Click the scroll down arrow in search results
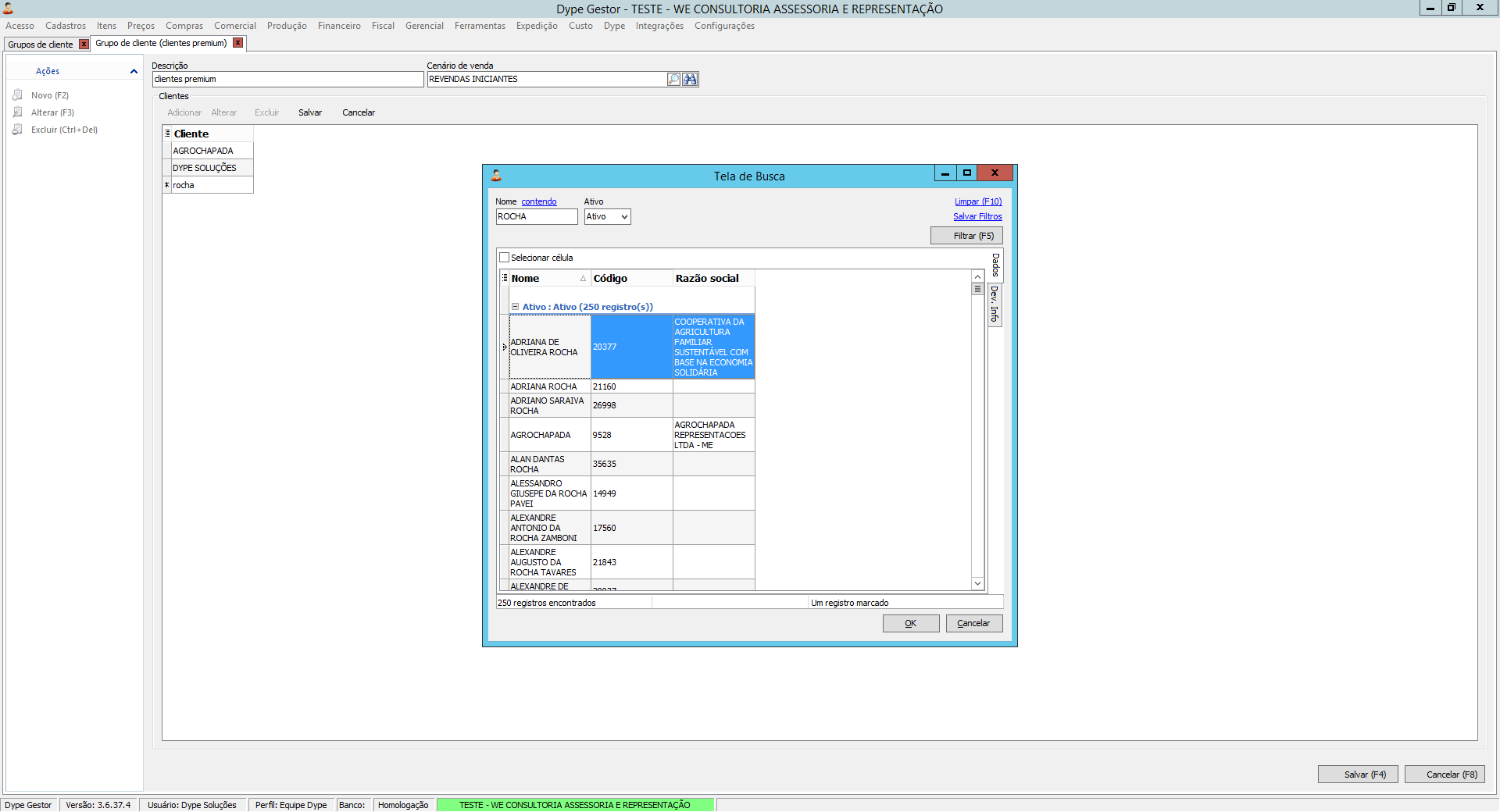Image resolution: width=1500 pixels, height=812 pixels. click(977, 583)
